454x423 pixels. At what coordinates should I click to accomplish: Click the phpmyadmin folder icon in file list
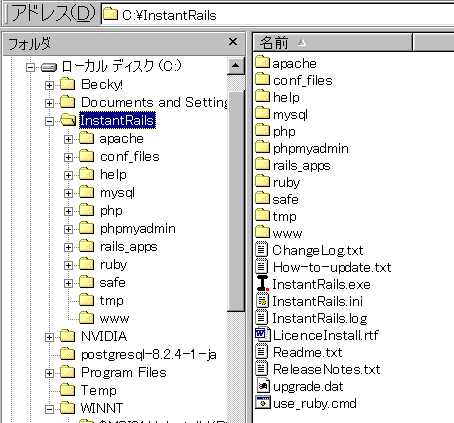click(x=262, y=147)
